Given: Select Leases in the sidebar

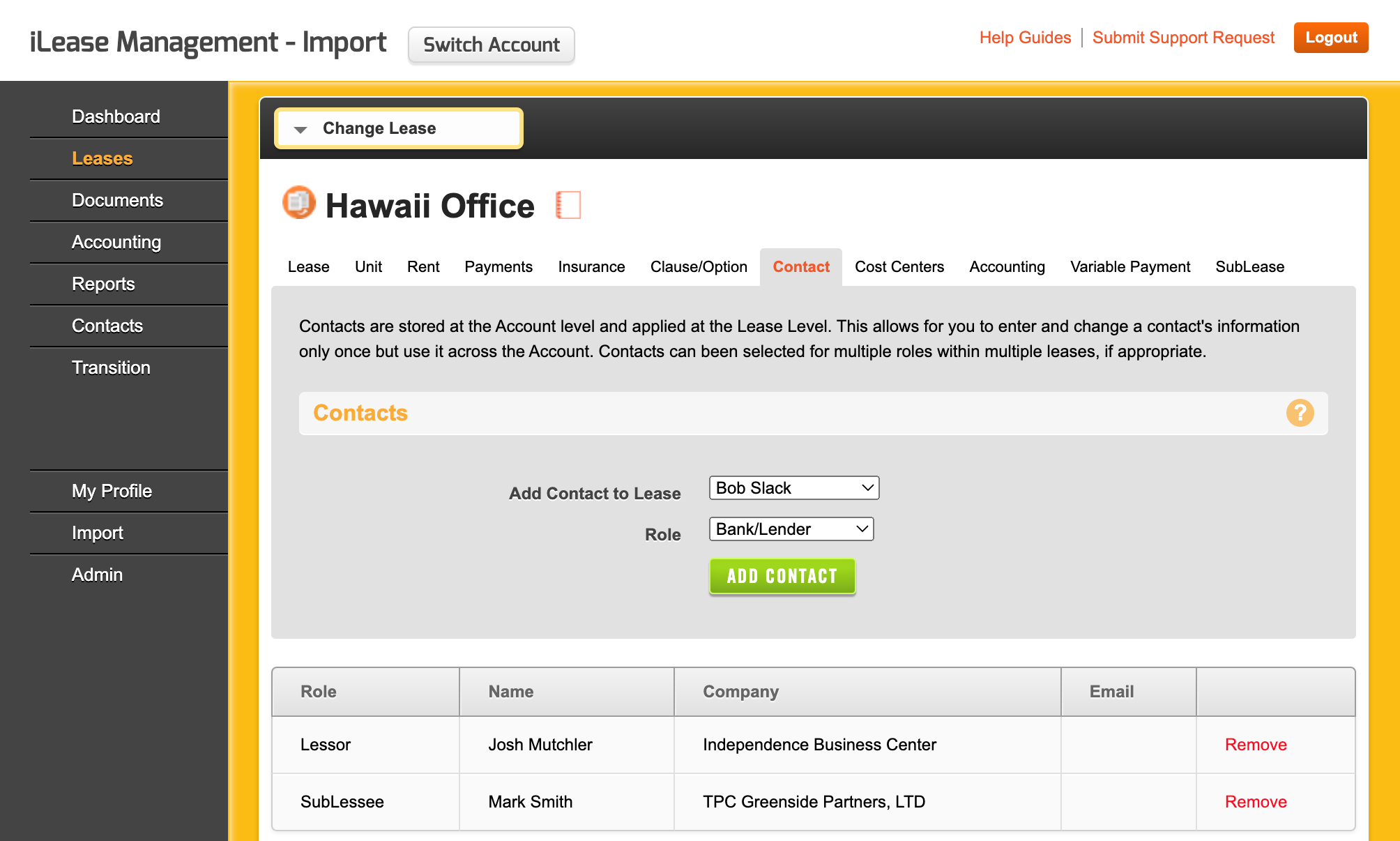Looking at the screenshot, I should pyautogui.click(x=129, y=158).
